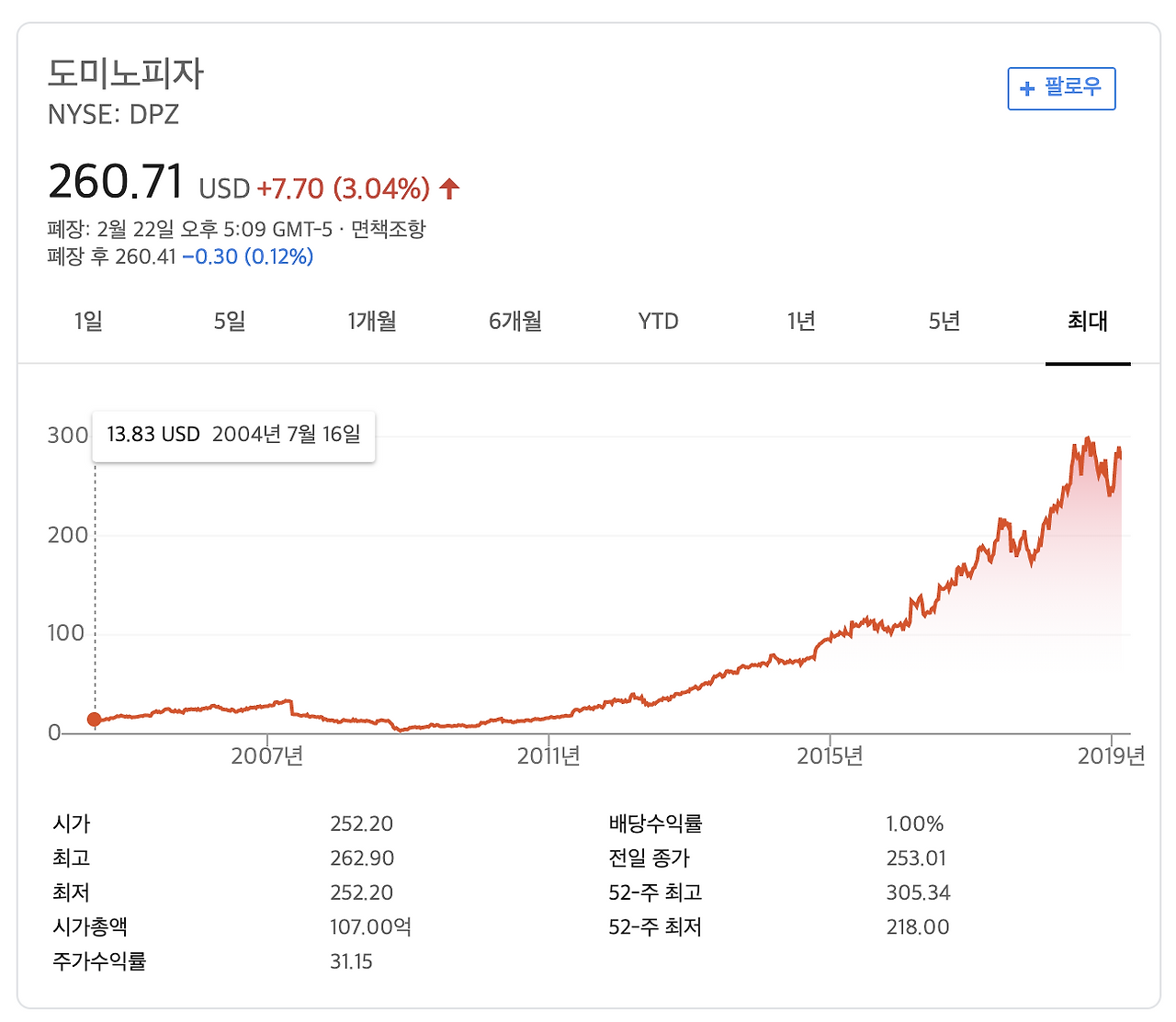Switch to the 1일 chart range tab
The image size is (1176, 1022).
click(87, 321)
